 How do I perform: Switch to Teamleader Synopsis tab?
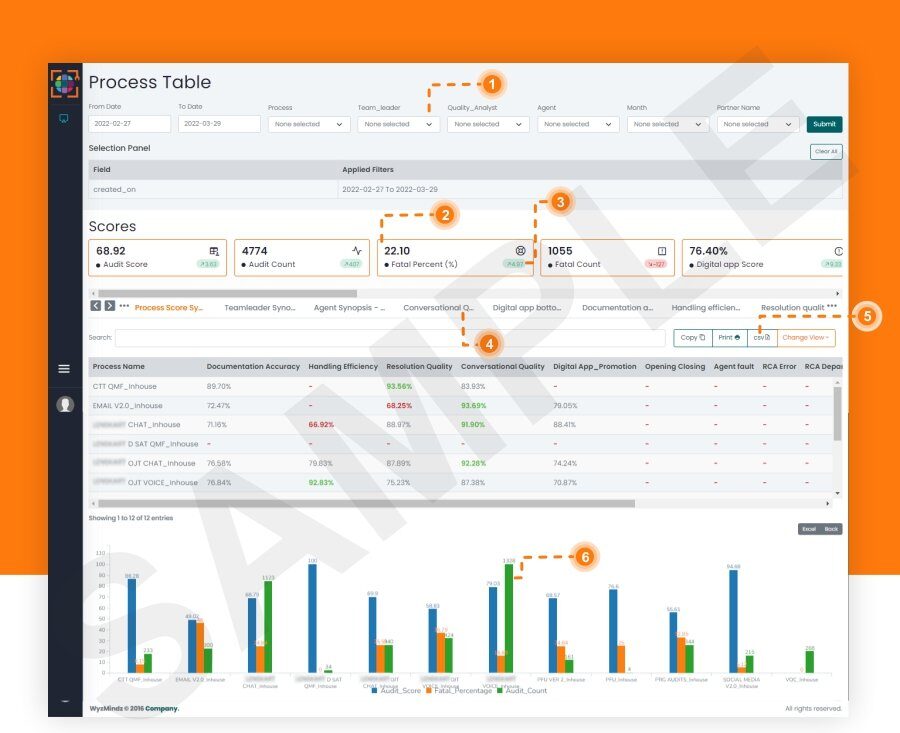[259, 308]
